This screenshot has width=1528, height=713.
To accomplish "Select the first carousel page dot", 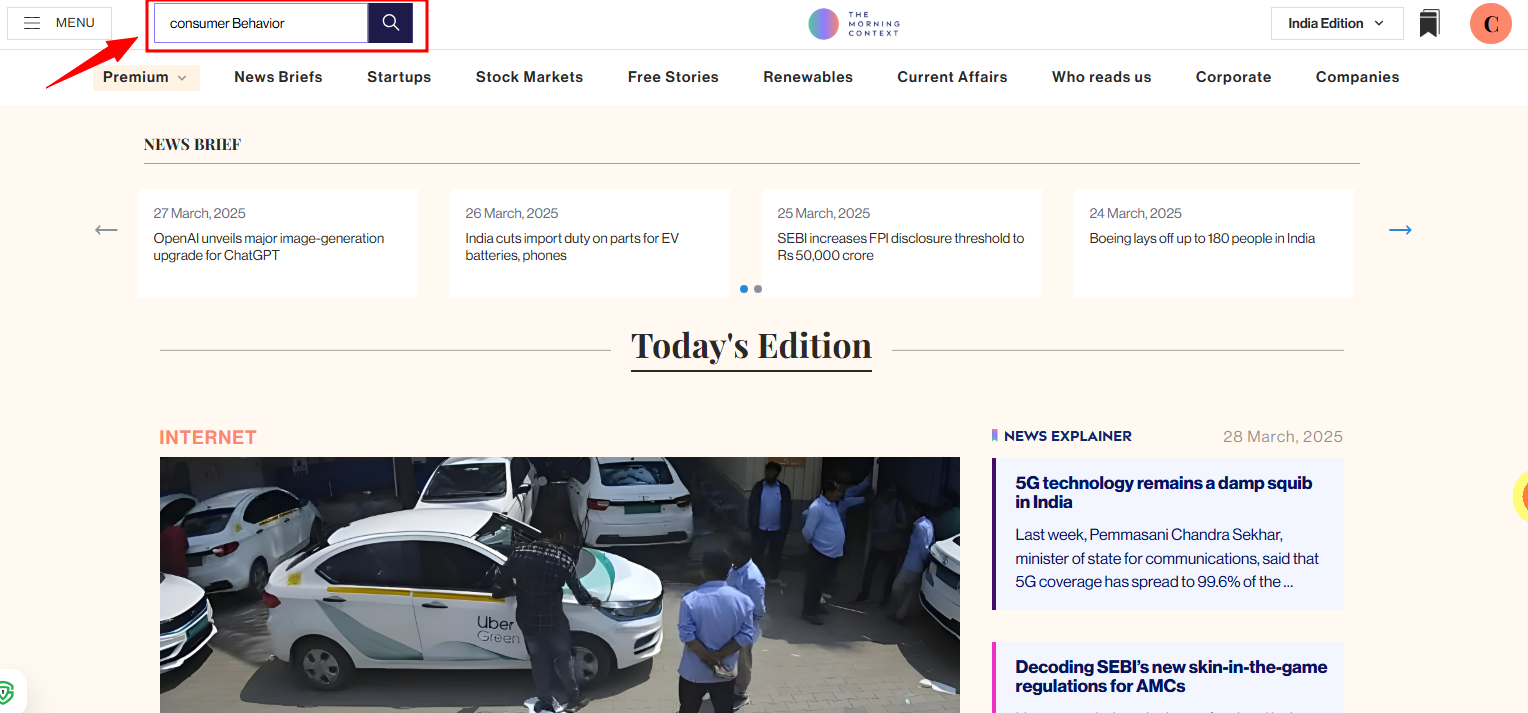I will tap(744, 289).
